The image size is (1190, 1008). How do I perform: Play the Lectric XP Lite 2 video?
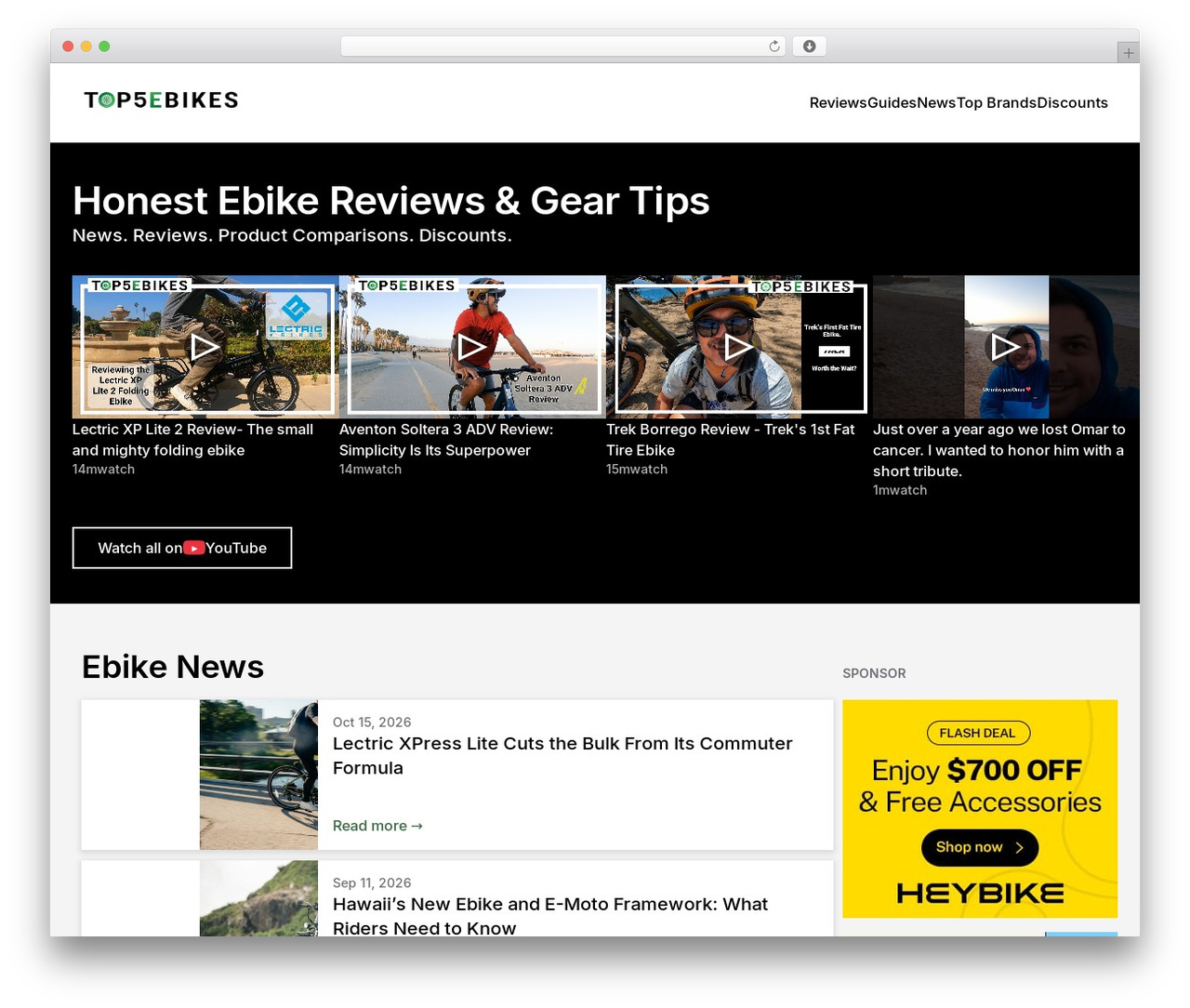pos(205,347)
